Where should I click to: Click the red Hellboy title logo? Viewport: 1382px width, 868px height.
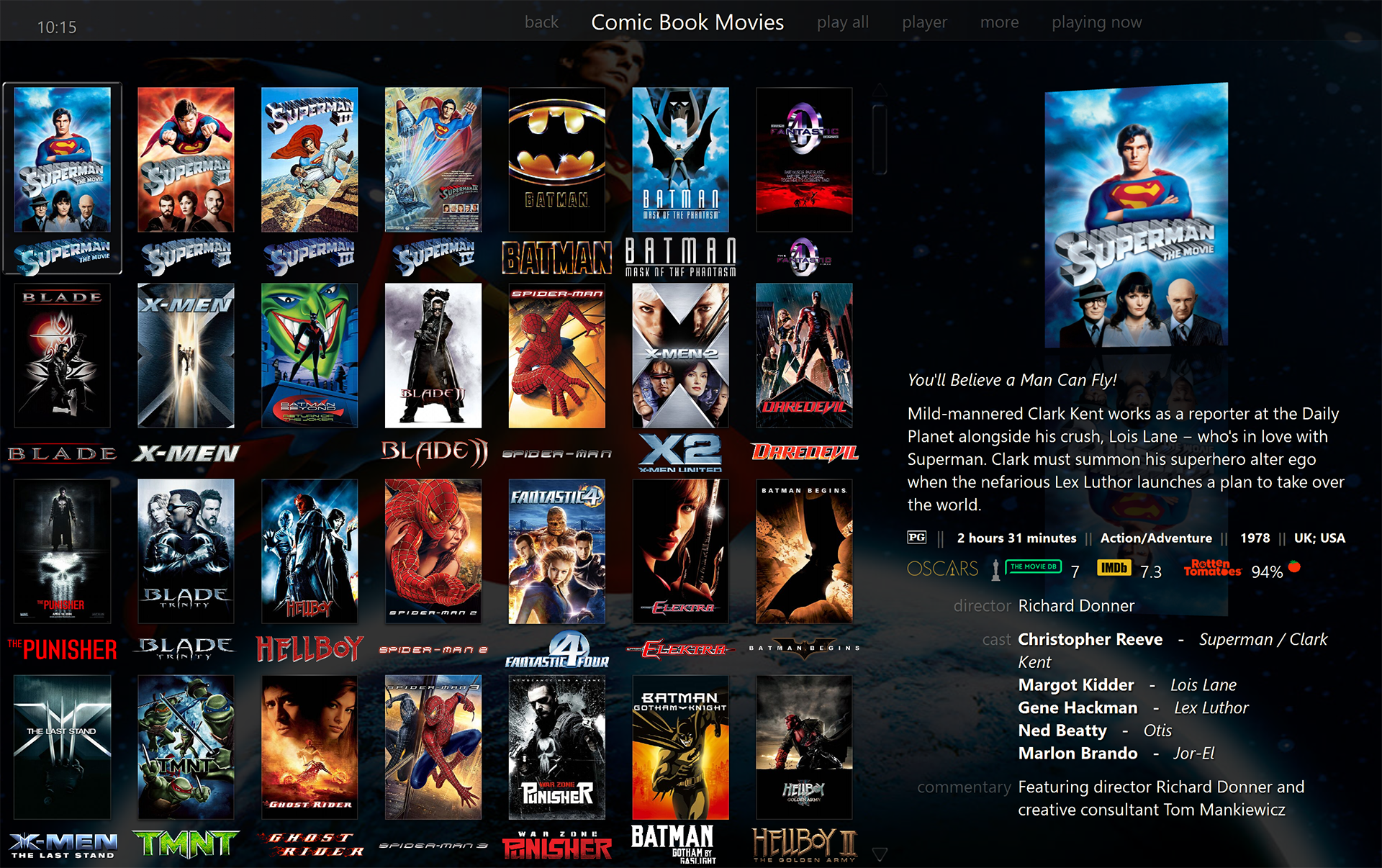[310, 649]
